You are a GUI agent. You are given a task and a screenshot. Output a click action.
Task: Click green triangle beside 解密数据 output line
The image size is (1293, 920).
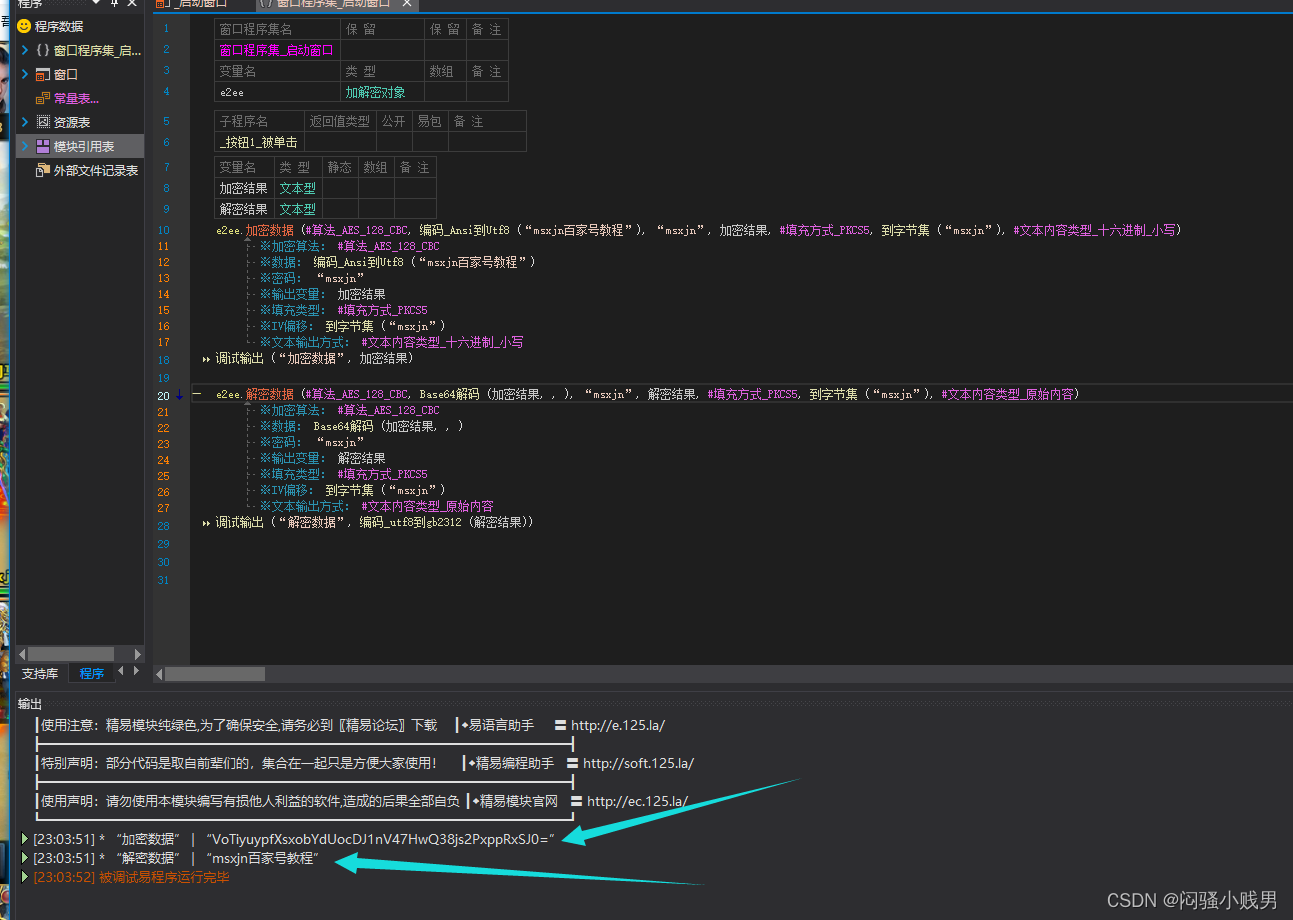click(x=25, y=858)
